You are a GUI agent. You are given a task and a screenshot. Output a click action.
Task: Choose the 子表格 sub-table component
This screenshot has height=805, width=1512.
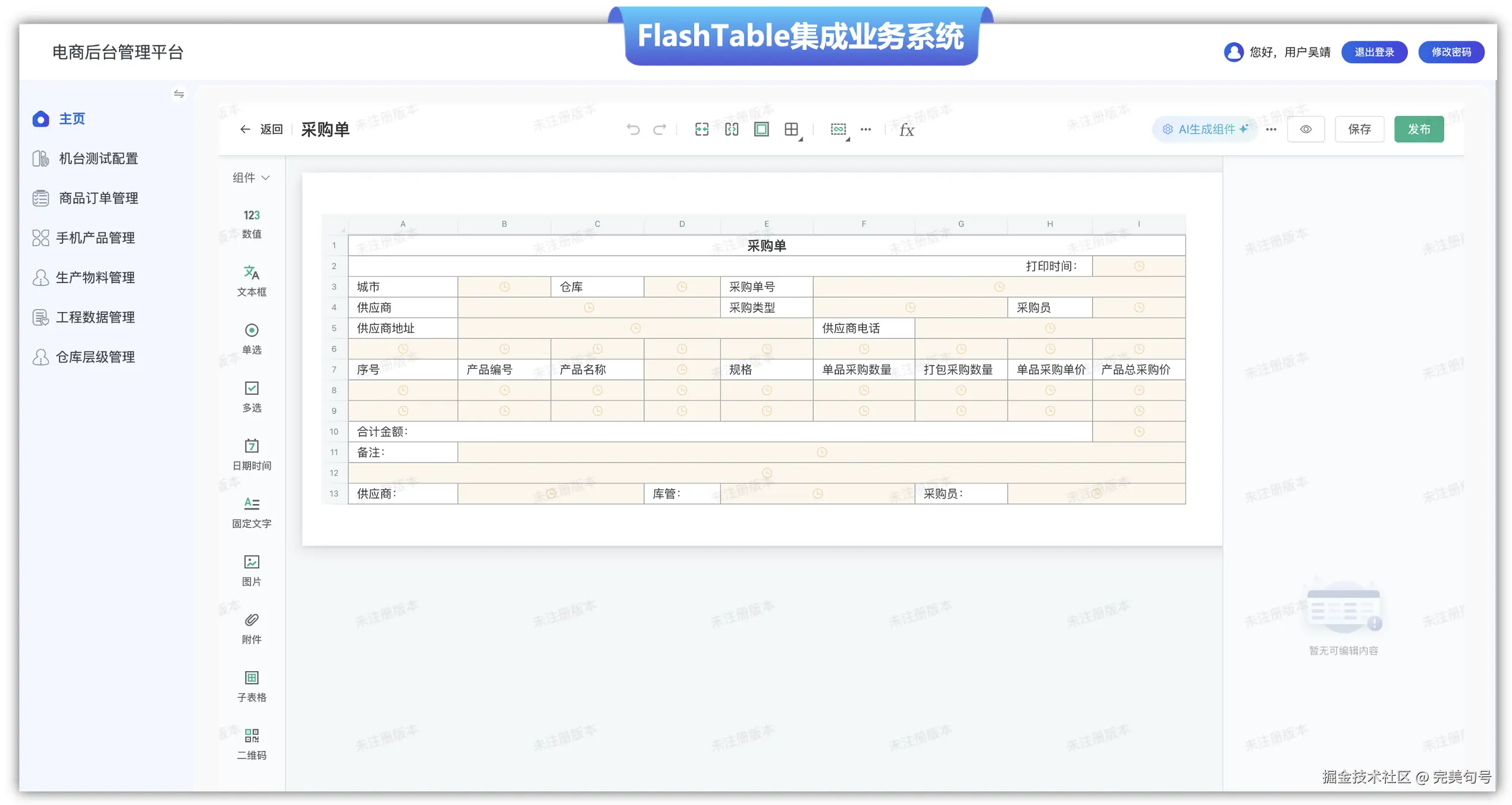coord(251,685)
